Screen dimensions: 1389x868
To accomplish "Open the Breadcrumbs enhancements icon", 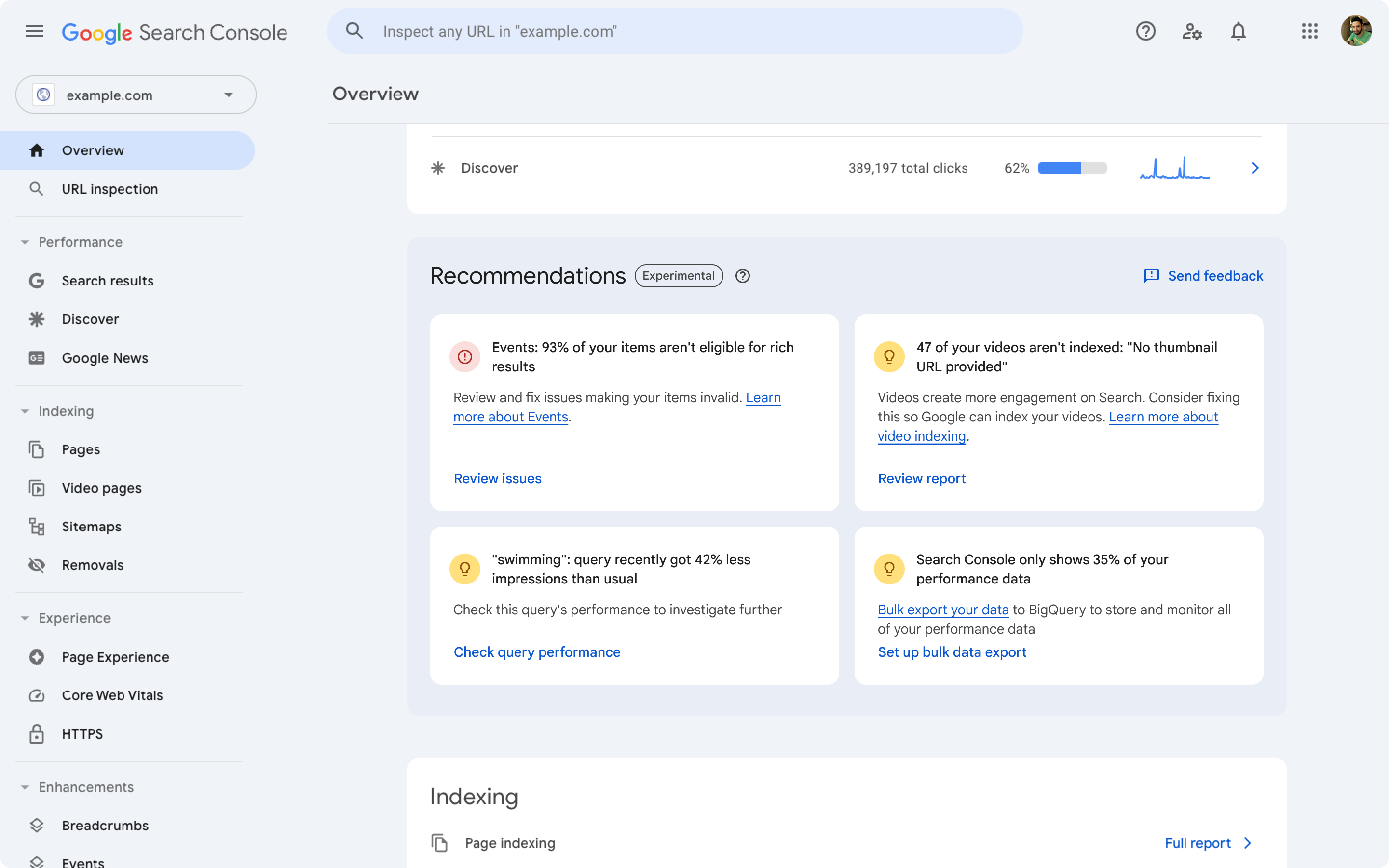I will pyautogui.click(x=37, y=825).
